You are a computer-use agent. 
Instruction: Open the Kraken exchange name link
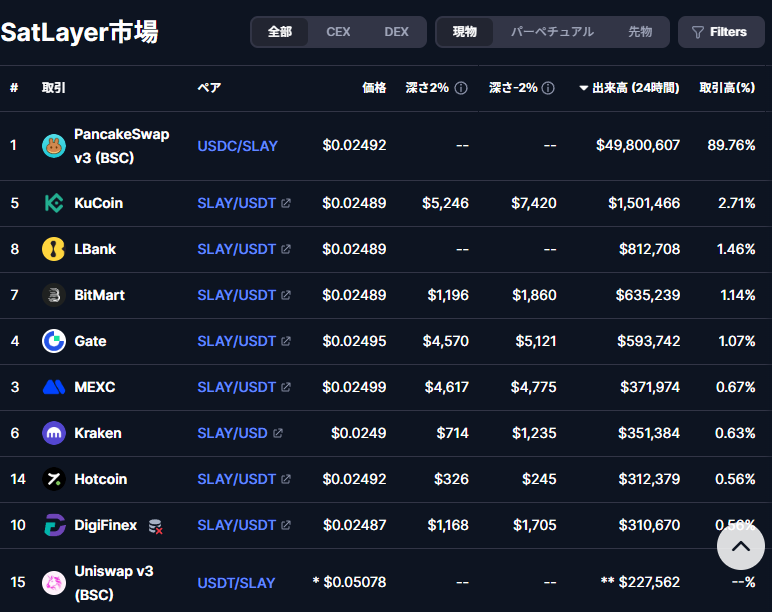pyautogui.click(x=97, y=433)
